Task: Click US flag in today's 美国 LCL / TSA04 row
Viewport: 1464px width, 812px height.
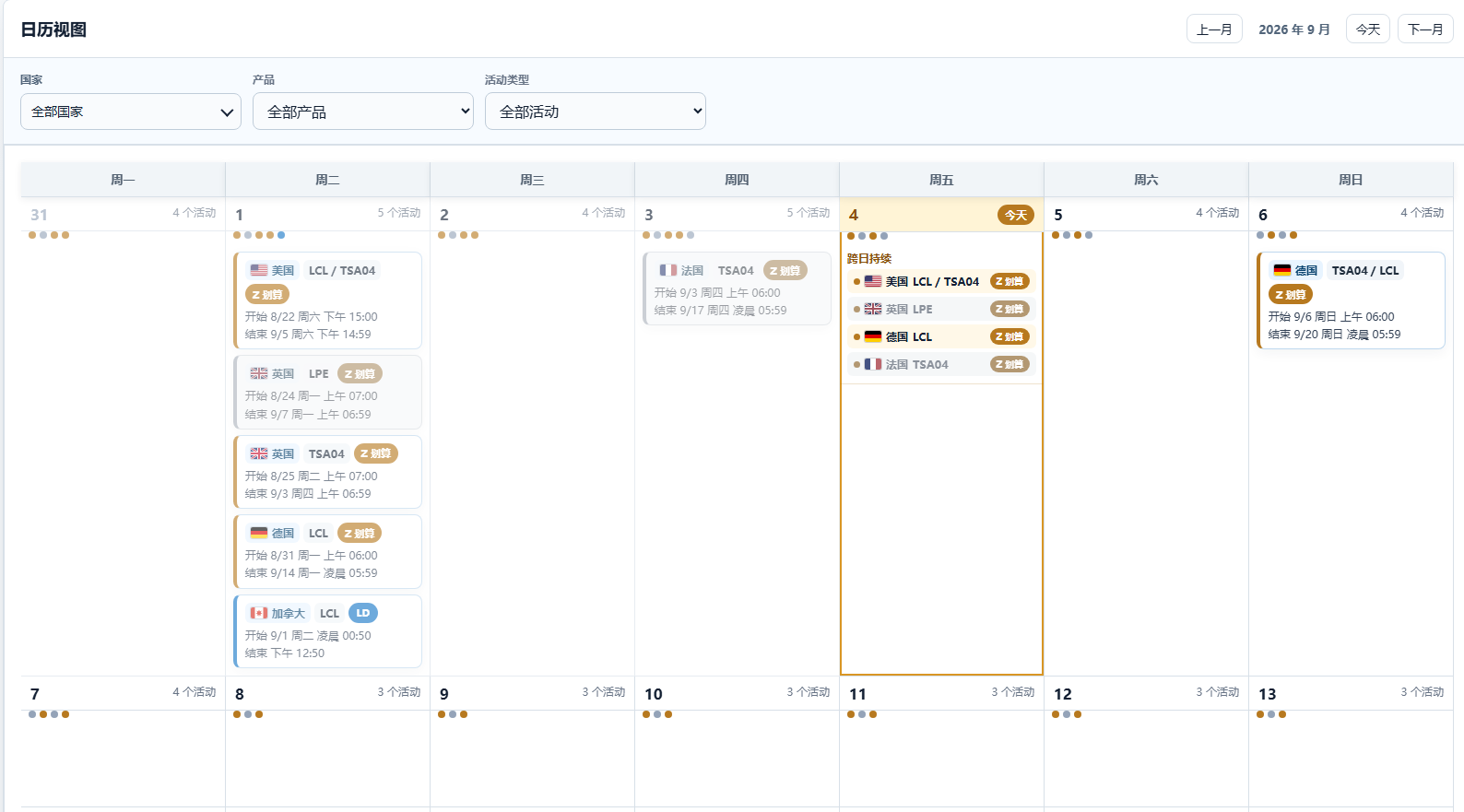Action: (x=873, y=281)
